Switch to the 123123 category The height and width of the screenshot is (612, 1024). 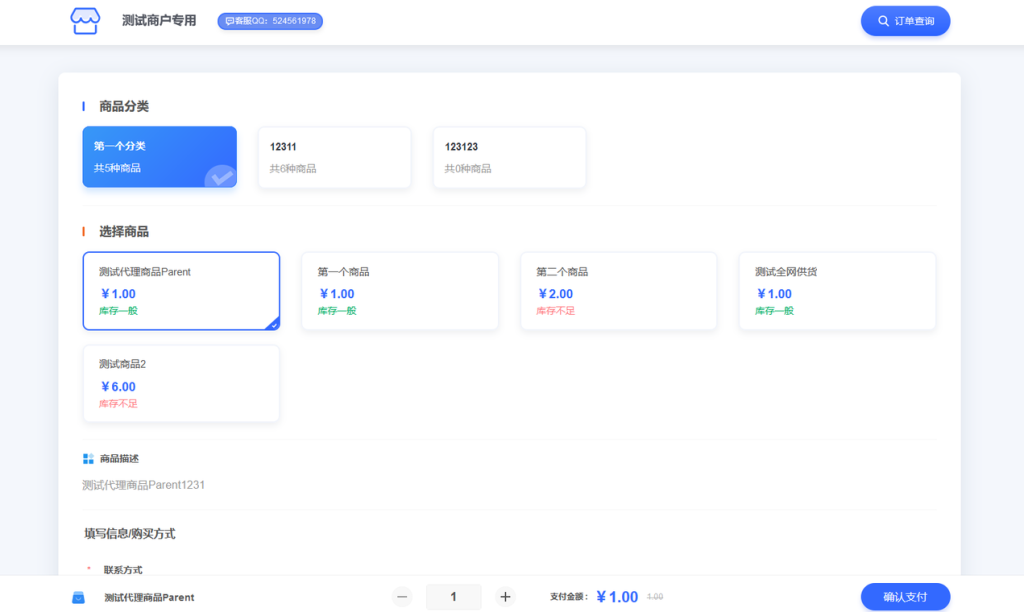click(x=509, y=157)
